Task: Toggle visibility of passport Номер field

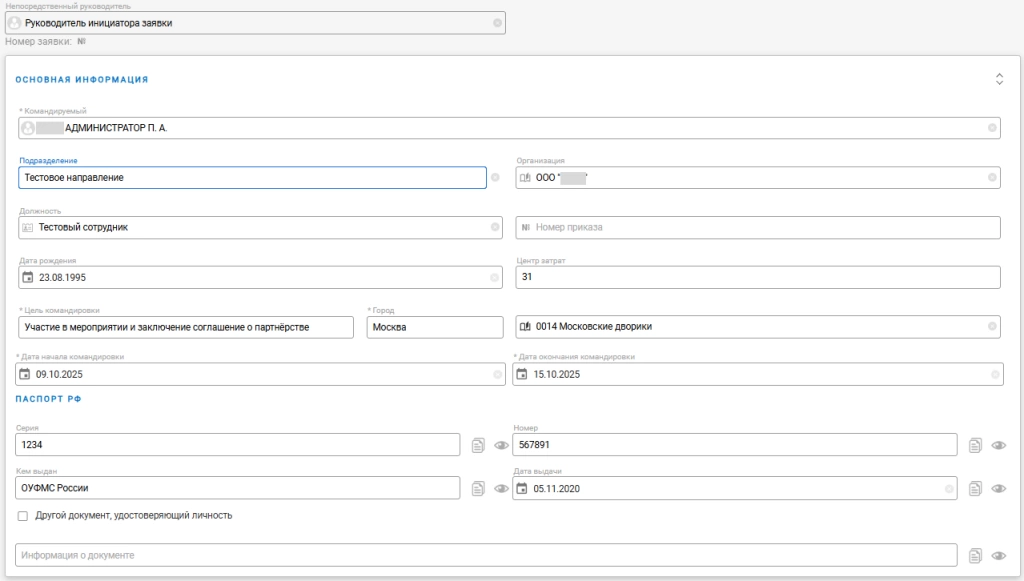Action: click(x=998, y=445)
